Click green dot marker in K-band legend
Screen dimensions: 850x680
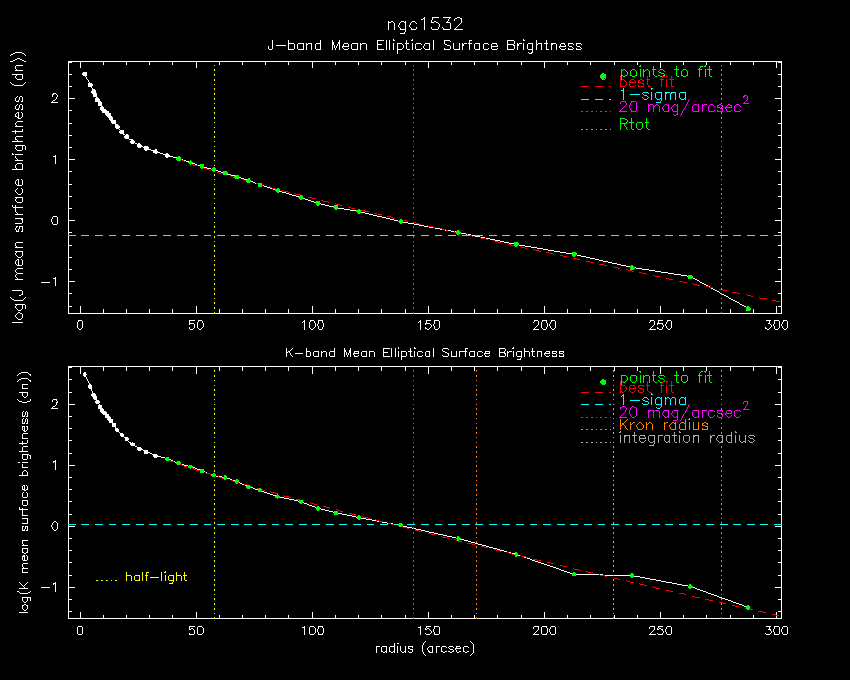(602, 382)
